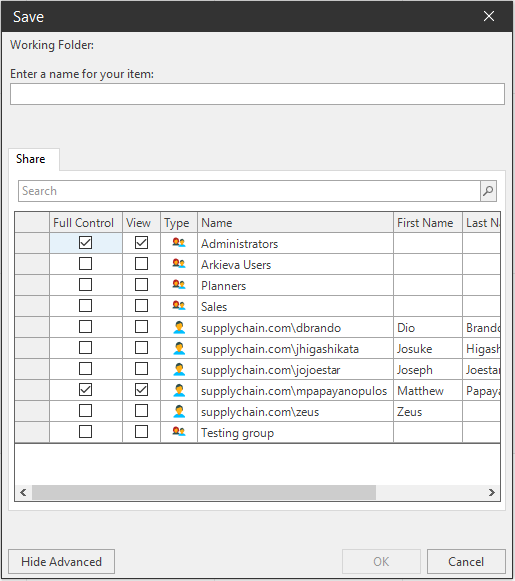Image resolution: width=515 pixels, height=581 pixels.
Task: Click the user icon for jhigashikata
Action: [179, 348]
